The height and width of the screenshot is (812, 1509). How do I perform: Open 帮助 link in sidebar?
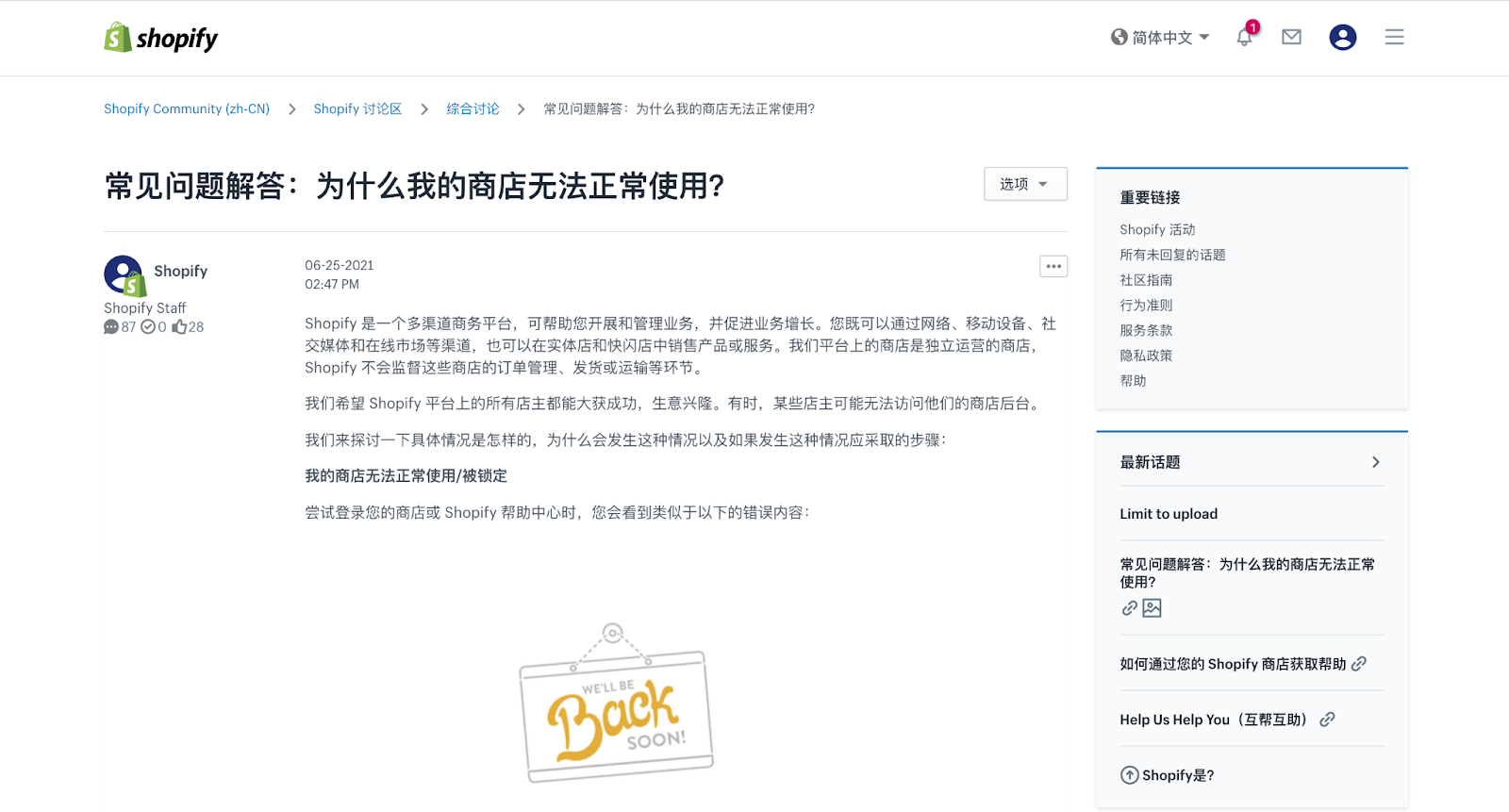point(1133,381)
